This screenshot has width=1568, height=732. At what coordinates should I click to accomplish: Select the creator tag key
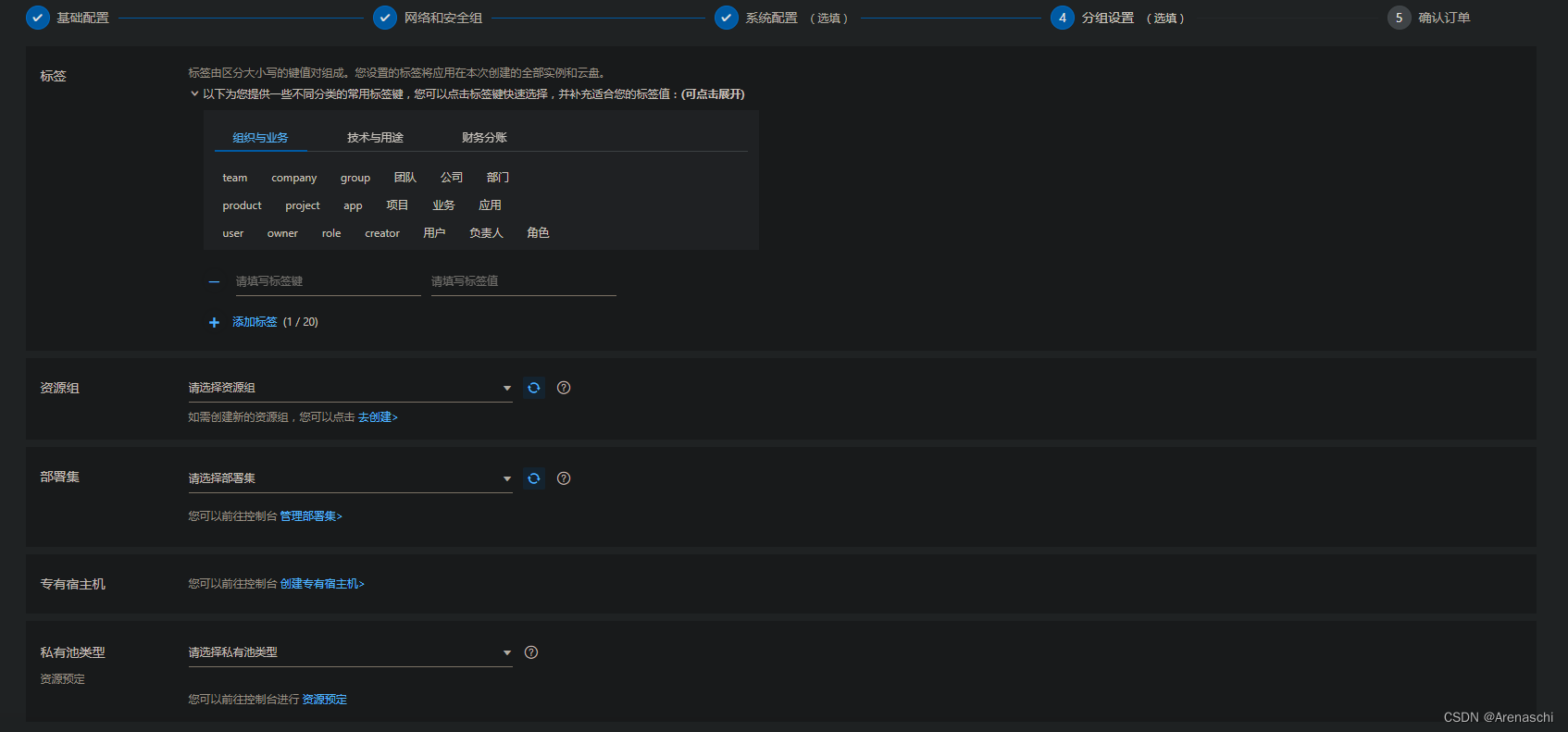(382, 233)
